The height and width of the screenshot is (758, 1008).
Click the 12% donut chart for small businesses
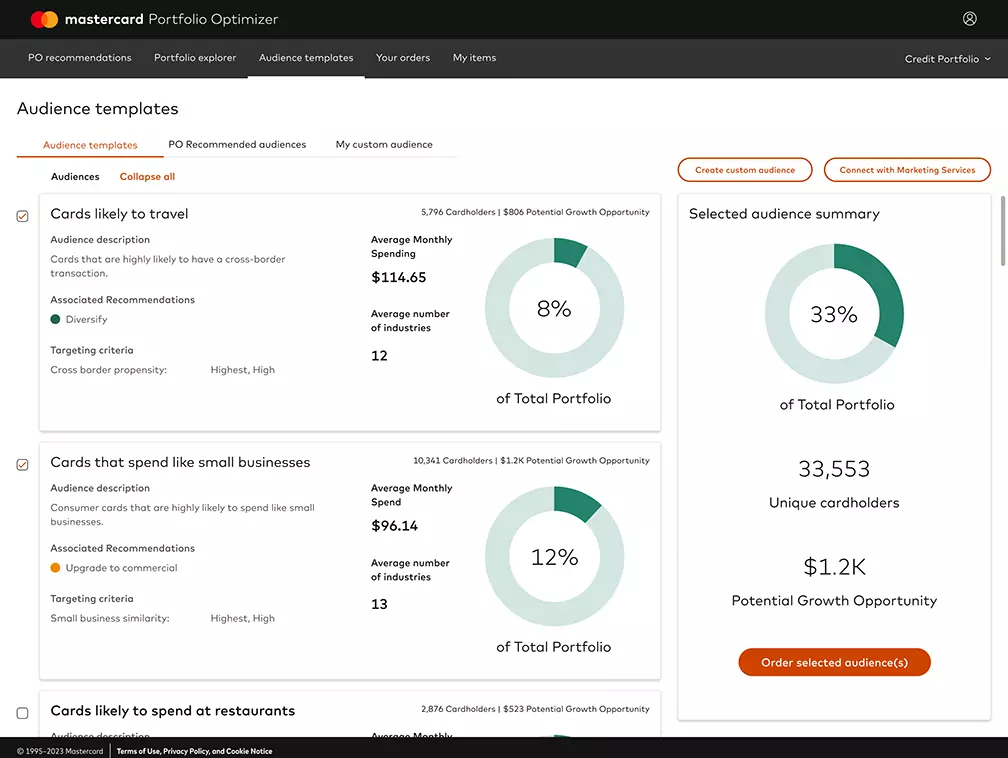[554, 557]
